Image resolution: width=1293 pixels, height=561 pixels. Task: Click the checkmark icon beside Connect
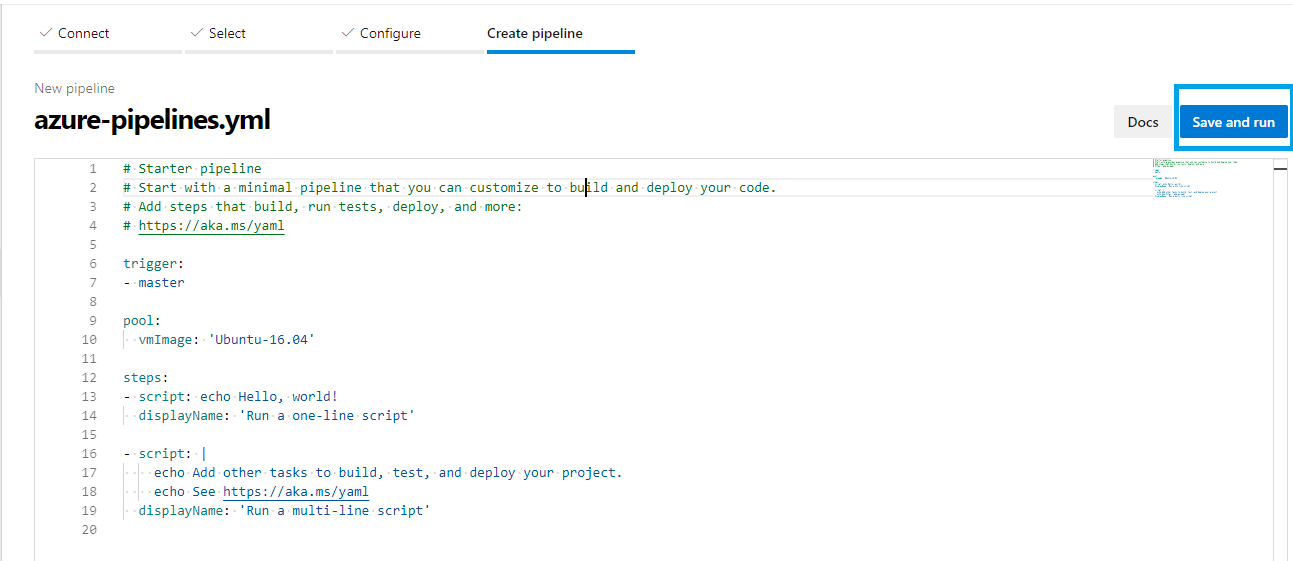tap(45, 33)
